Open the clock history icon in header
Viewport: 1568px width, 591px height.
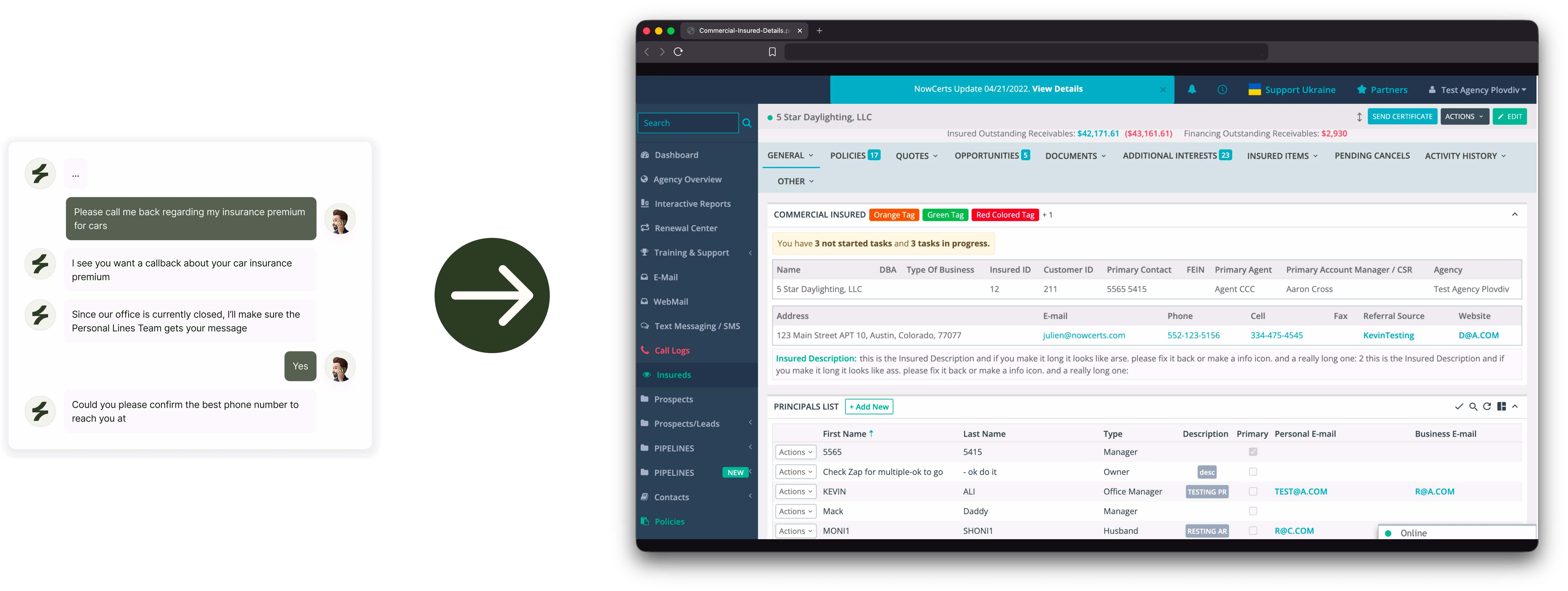tap(1222, 90)
